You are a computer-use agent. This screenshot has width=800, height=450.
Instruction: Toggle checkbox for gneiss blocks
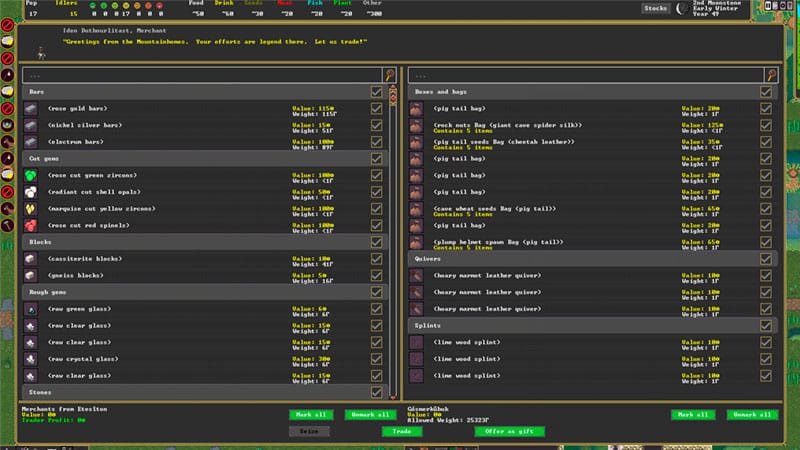pyautogui.click(x=376, y=276)
